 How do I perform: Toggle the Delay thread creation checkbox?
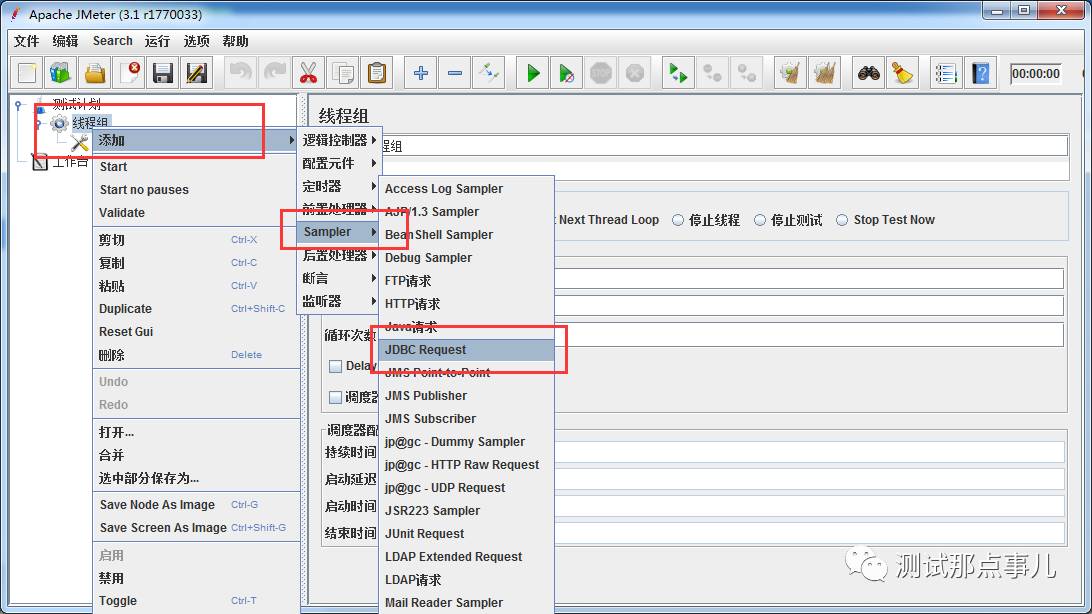click(335, 366)
